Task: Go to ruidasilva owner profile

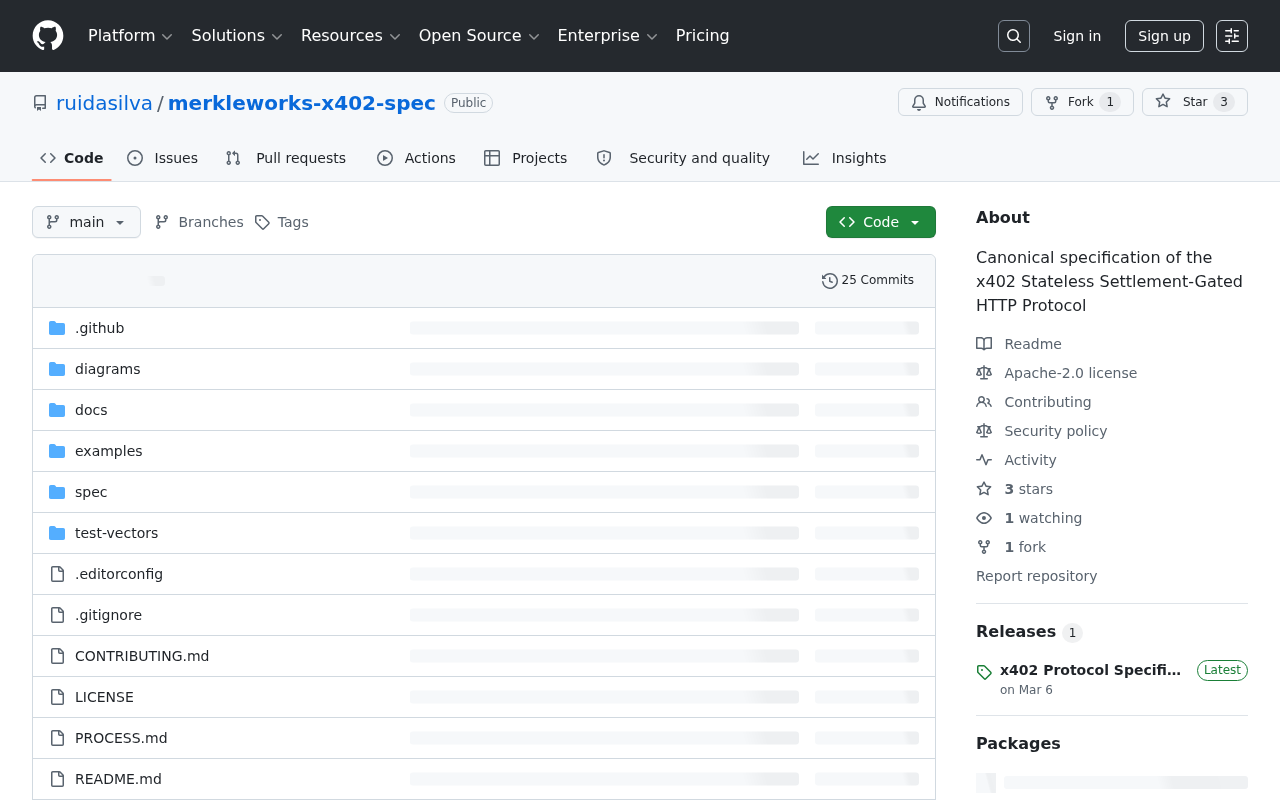Action: click(x=104, y=103)
